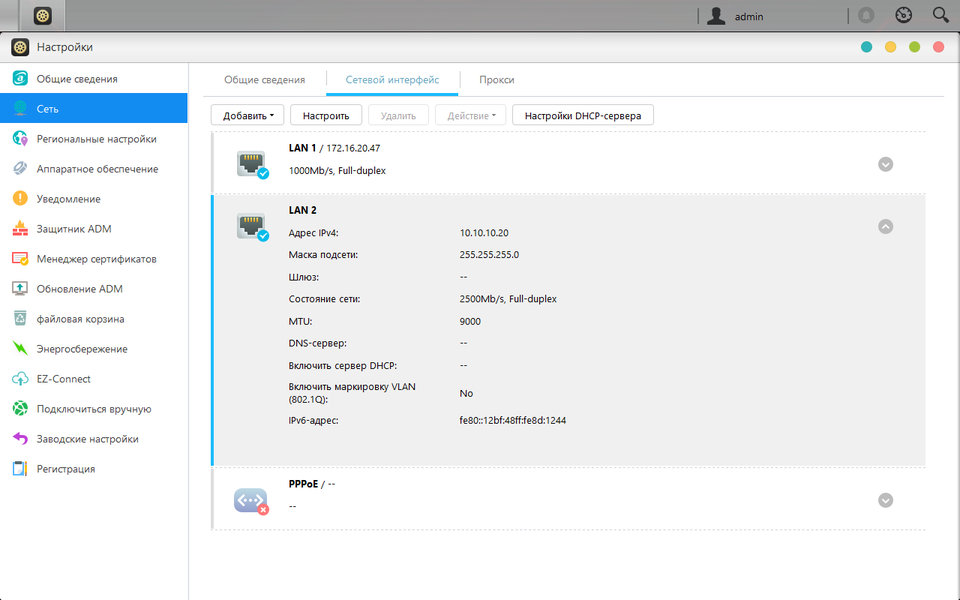Open the Энергосбережение settings
This screenshot has height=600, width=960.
click(94, 349)
